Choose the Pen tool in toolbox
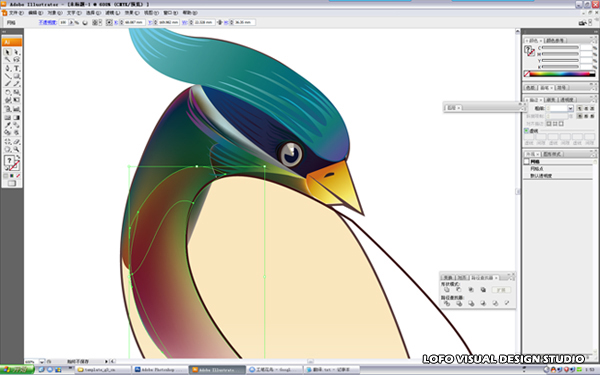This screenshot has height=375, width=600. (x=7, y=68)
